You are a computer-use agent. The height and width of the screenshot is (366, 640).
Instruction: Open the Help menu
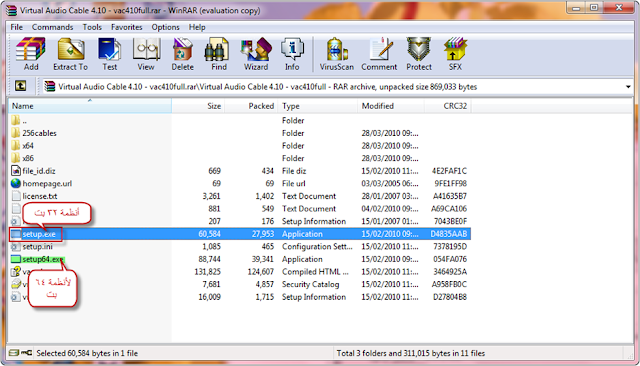coord(197,27)
